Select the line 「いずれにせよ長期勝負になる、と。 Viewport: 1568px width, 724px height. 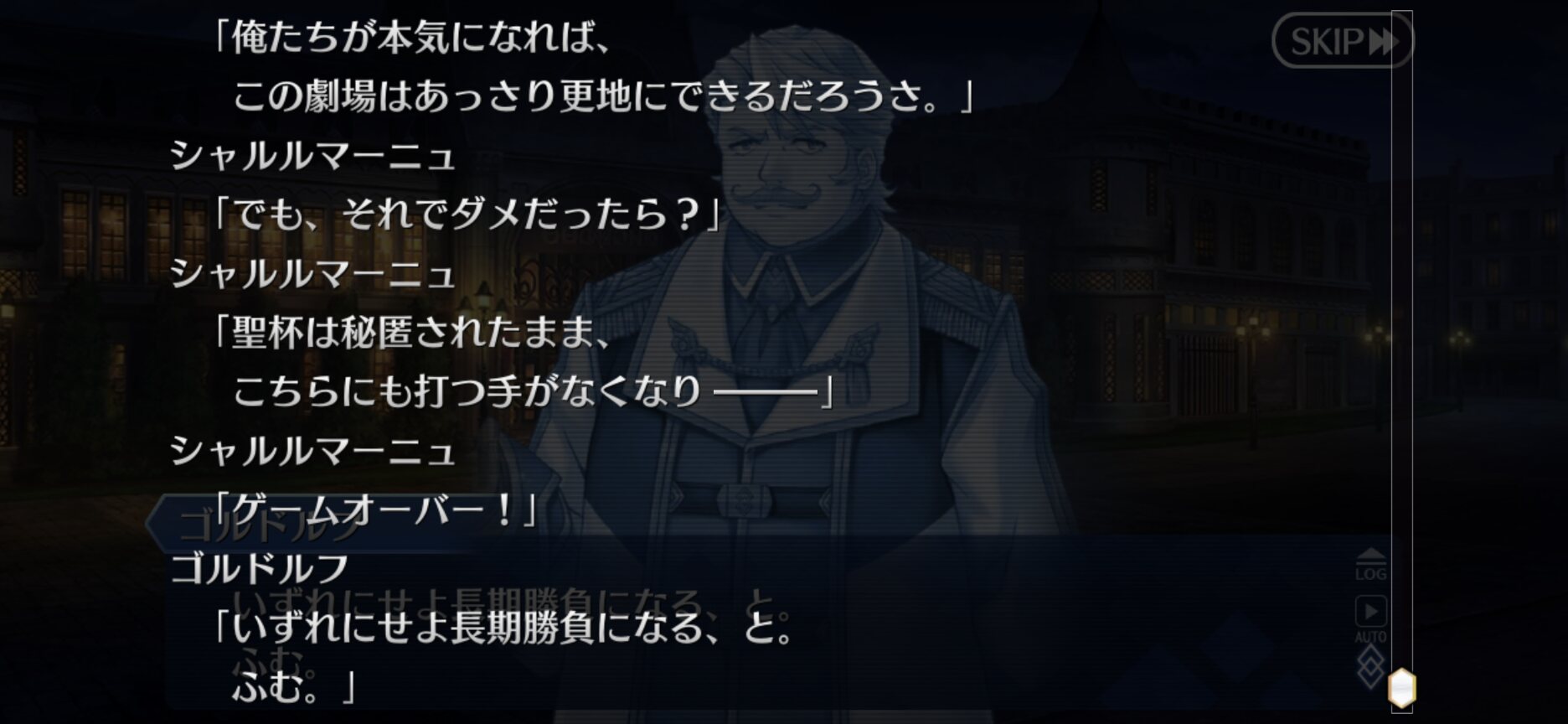point(503,628)
